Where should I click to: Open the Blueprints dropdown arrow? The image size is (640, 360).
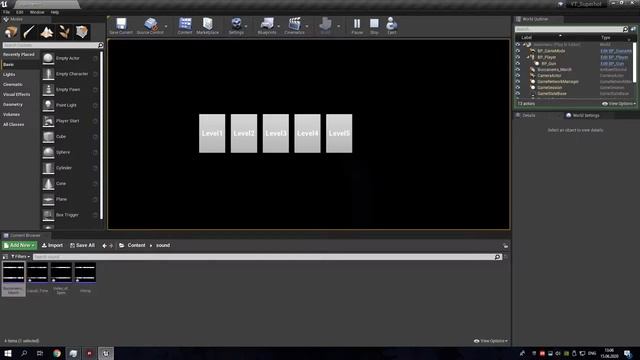pyautogui.click(x=279, y=27)
